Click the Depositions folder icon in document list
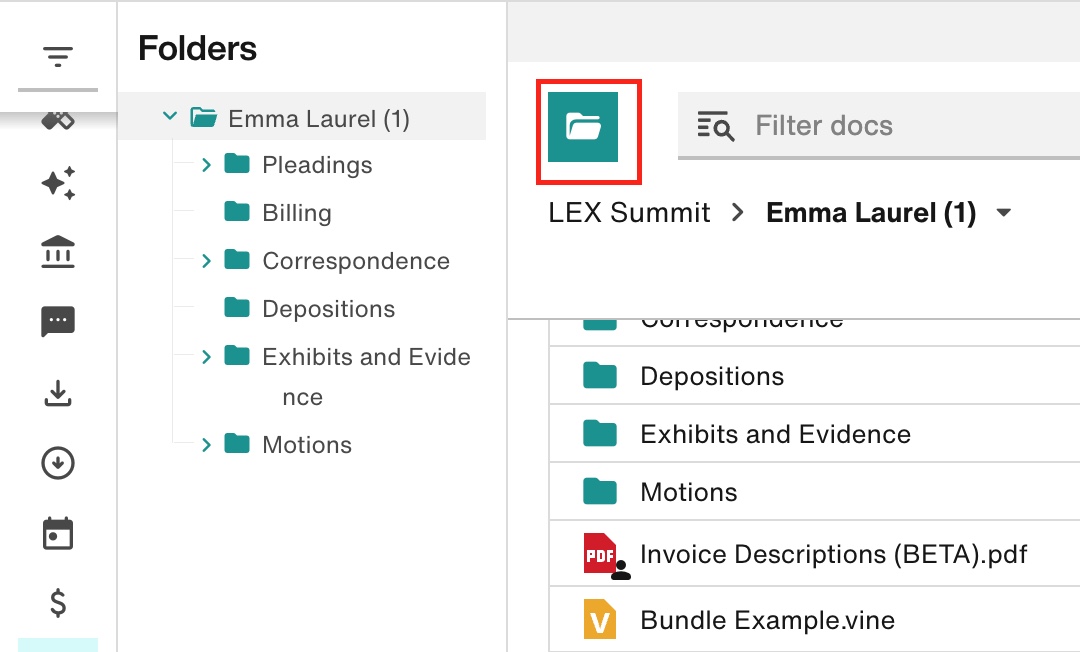The image size is (1080, 652). coord(599,375)
